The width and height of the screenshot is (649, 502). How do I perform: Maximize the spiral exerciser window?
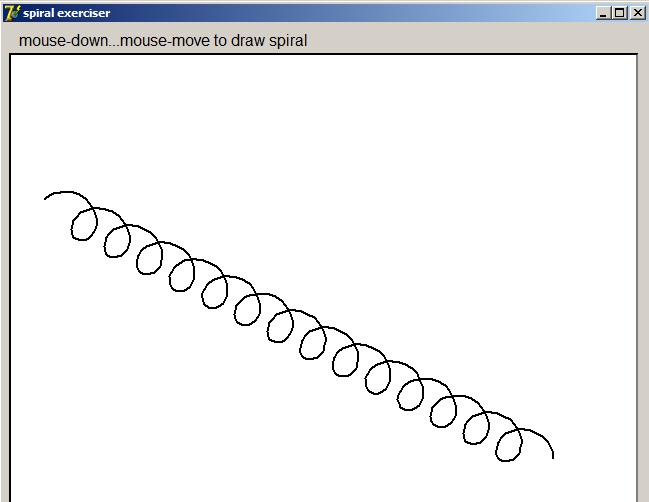tap(620, 13)
